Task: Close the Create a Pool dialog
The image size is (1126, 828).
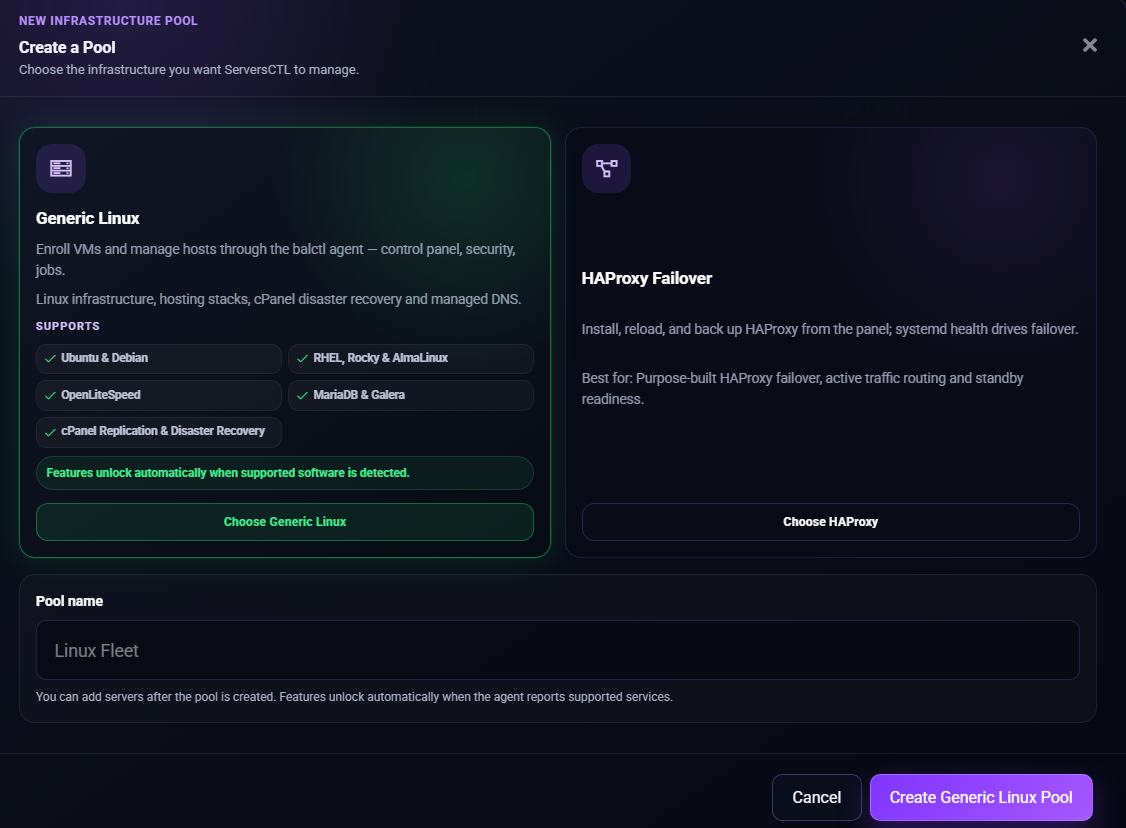Action: pyautogui.click(x=1089, y=45)
